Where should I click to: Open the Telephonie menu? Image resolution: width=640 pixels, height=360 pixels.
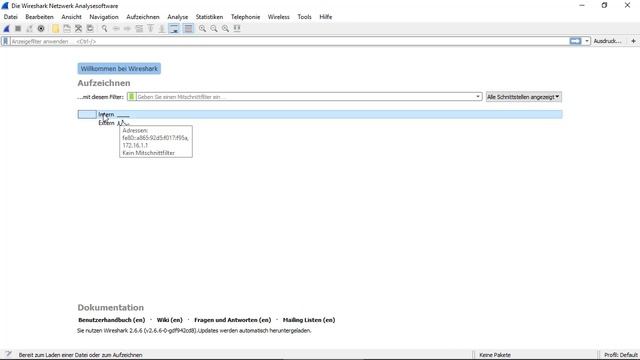point(245,17)
